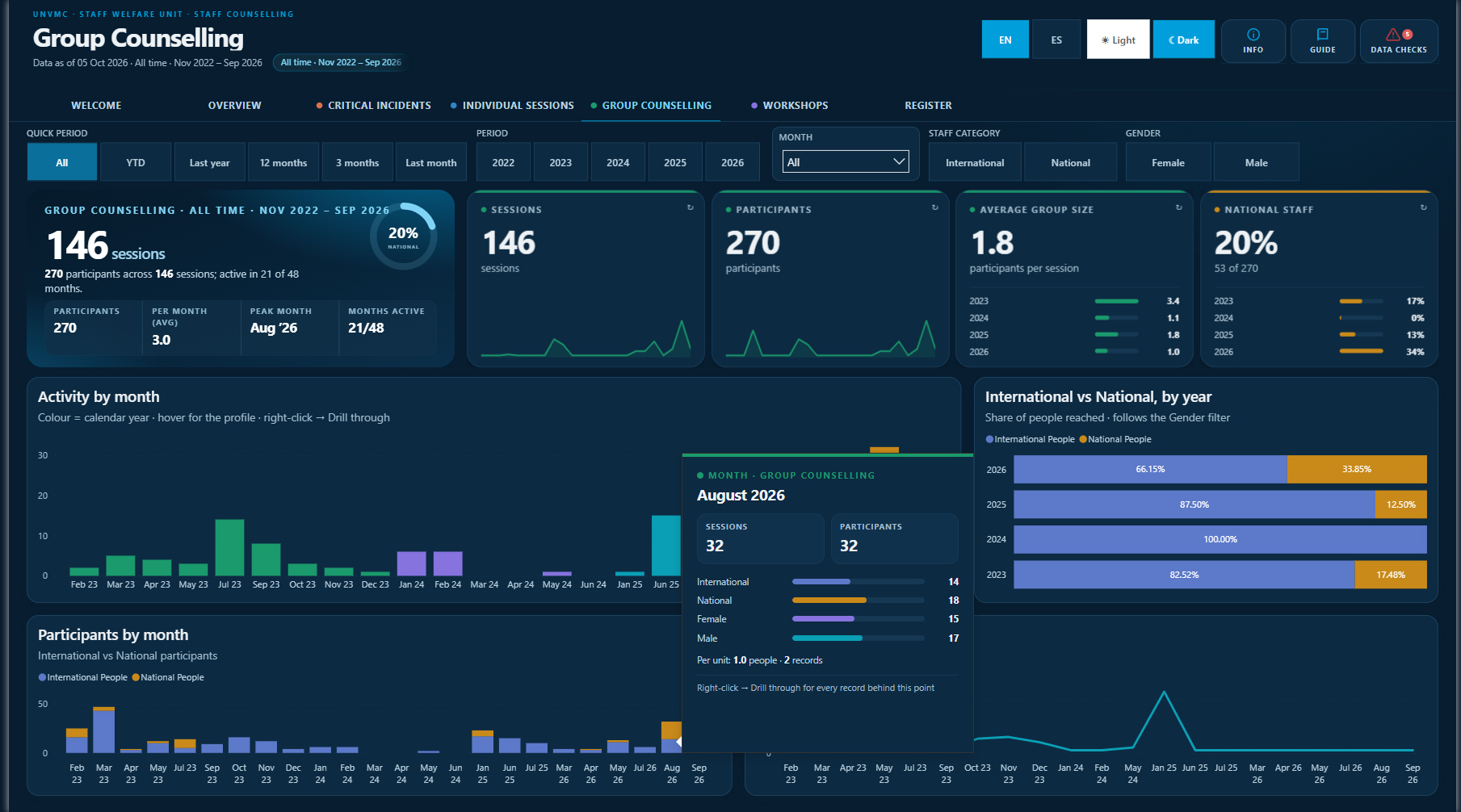This screenshot has height=812, width=1461.
Task: Open the Individual Sessions tab
Action: pyautogui.click(x=512, y=106)
